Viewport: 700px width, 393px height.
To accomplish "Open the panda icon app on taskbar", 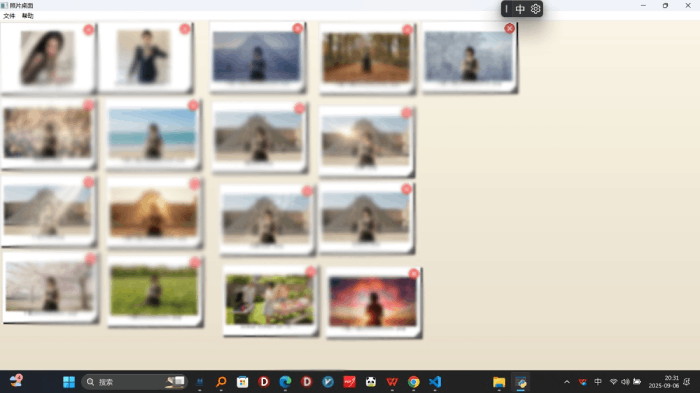I will (x=371, y=382).
